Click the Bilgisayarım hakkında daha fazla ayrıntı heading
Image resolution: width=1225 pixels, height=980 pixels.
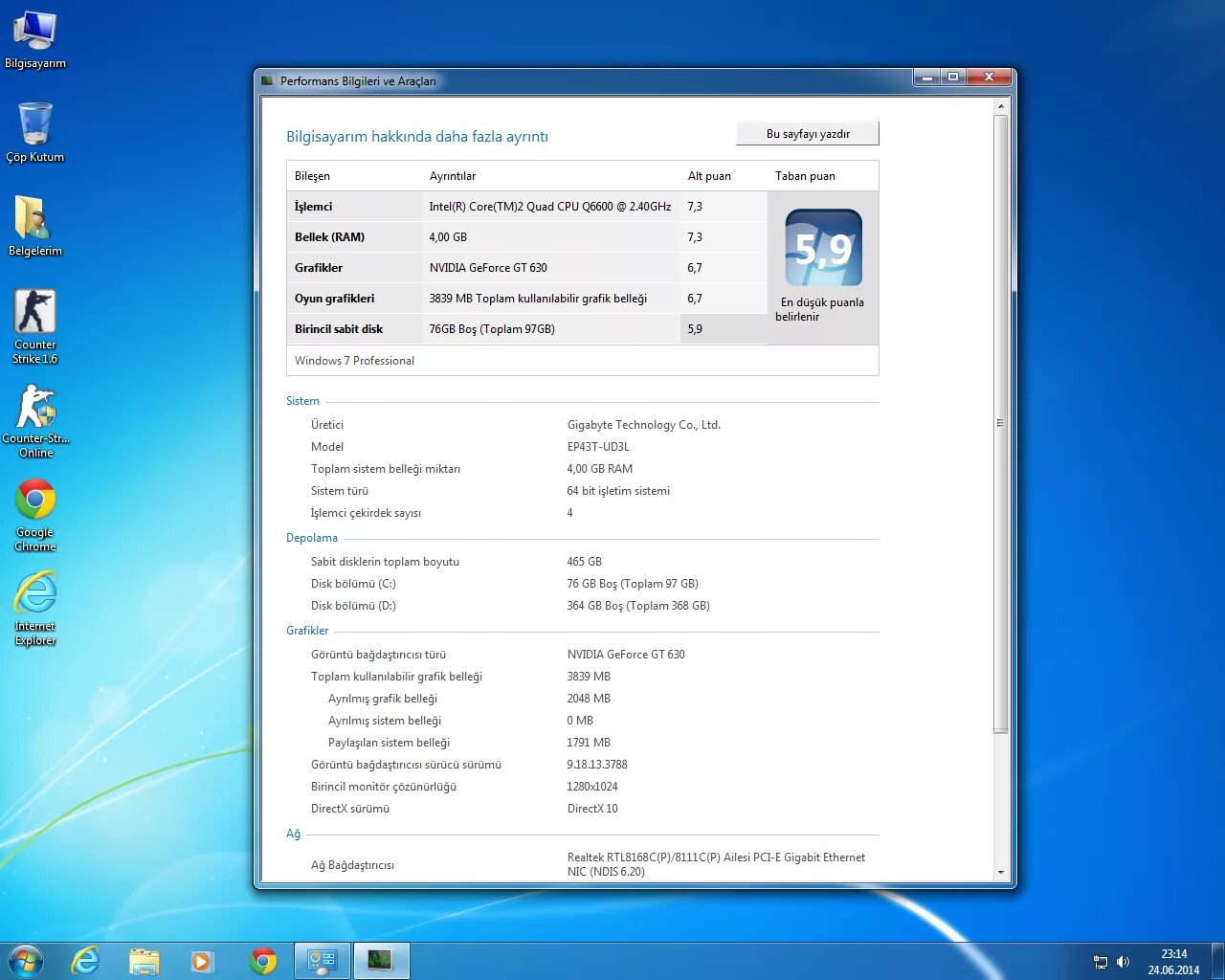tap(417, 137)
